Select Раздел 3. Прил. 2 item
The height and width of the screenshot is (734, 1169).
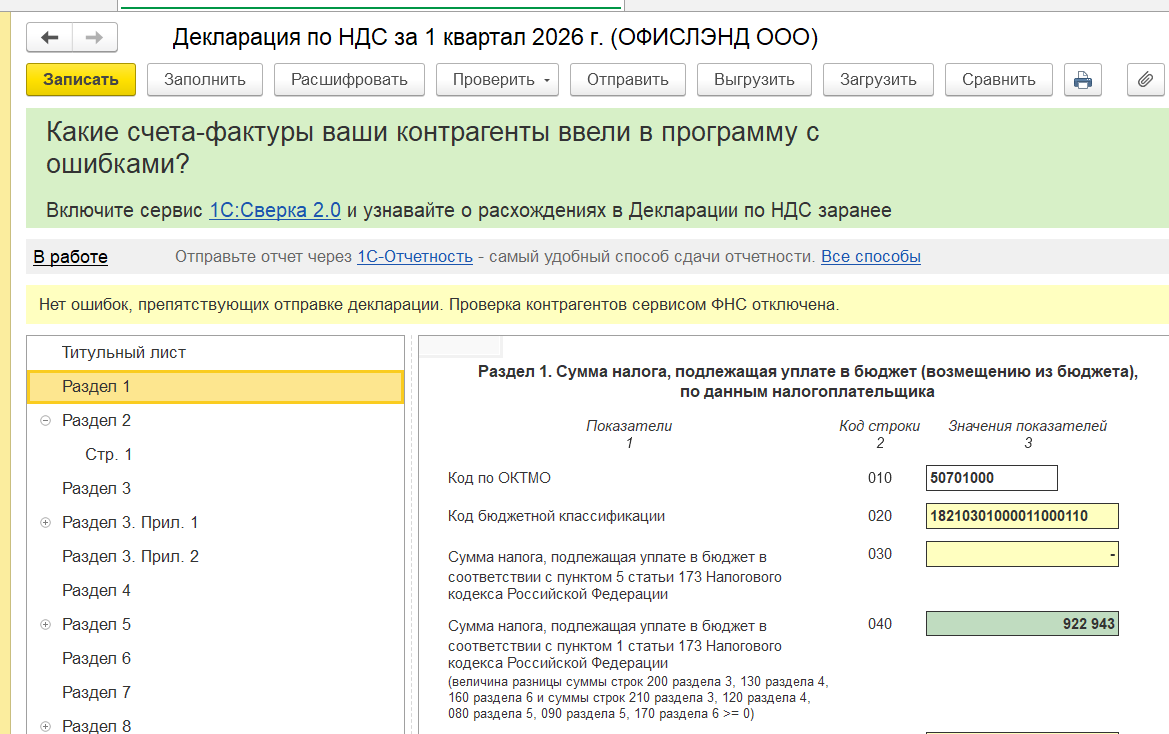(x=130, y=557)
